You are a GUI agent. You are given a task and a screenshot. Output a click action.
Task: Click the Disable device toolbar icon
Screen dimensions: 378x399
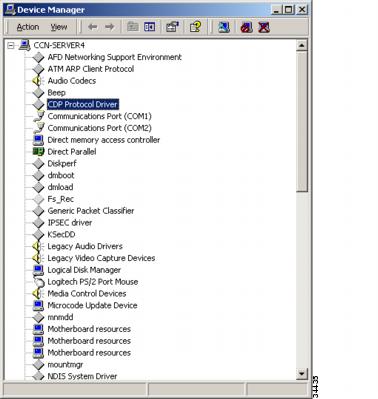(246, 27)
